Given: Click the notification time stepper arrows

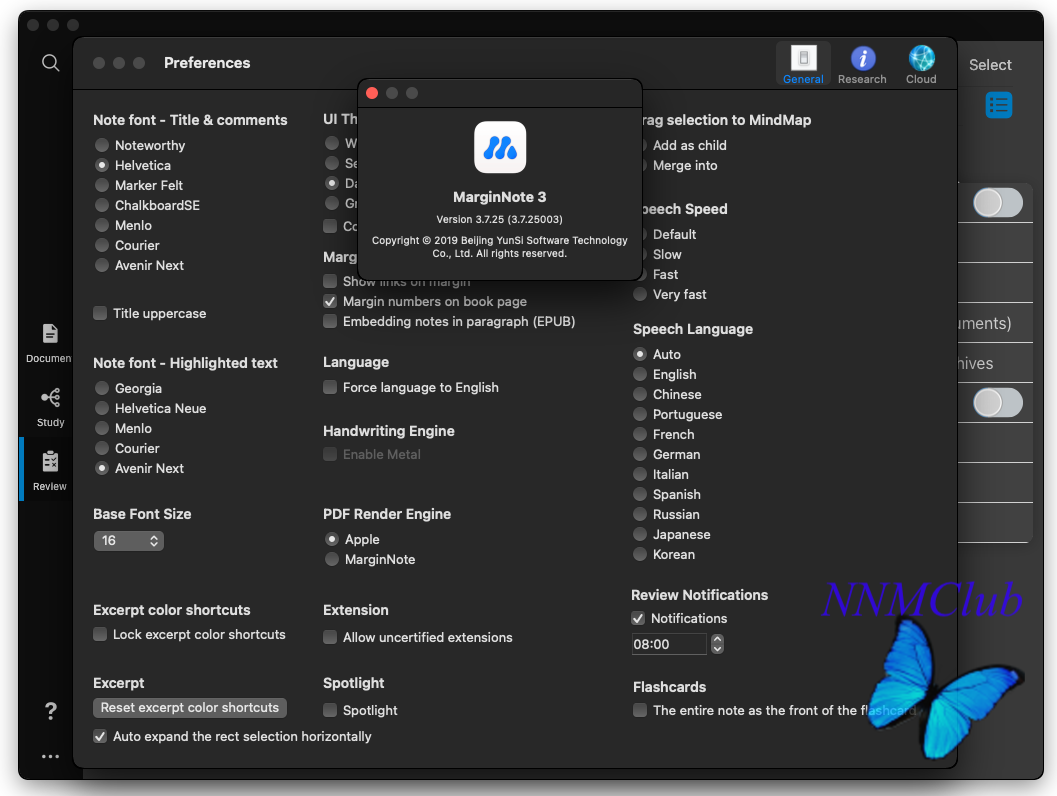Looking at the screenshot, I should pos(717,644).
